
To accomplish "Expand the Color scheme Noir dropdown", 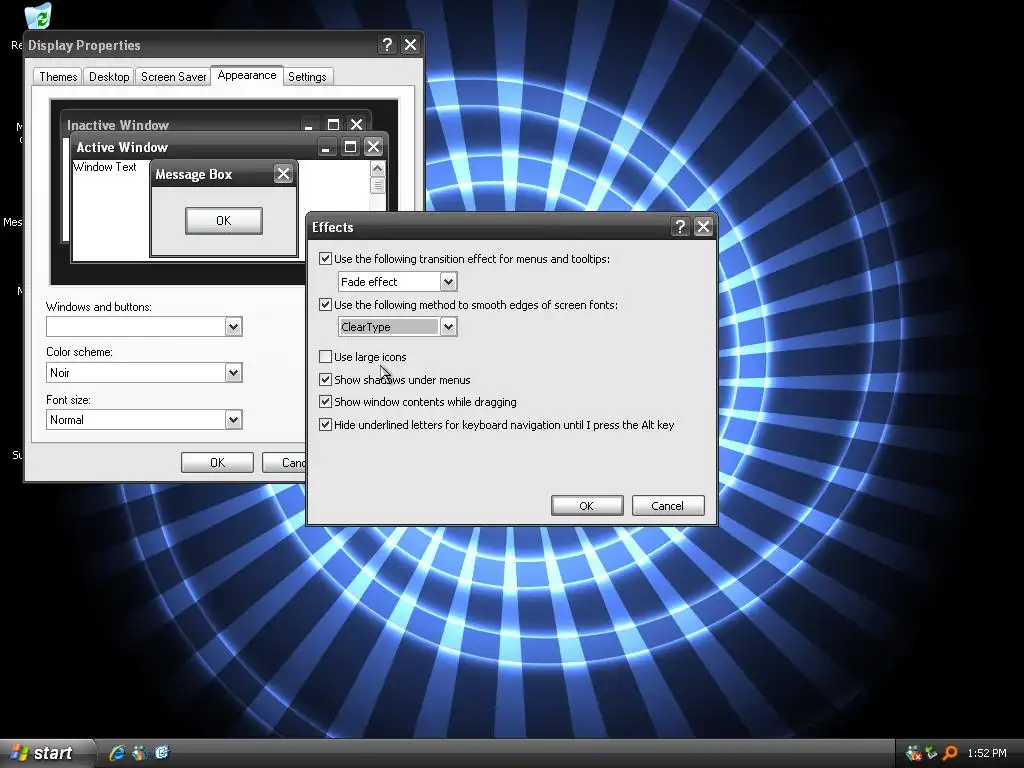I will click(233, 373).
